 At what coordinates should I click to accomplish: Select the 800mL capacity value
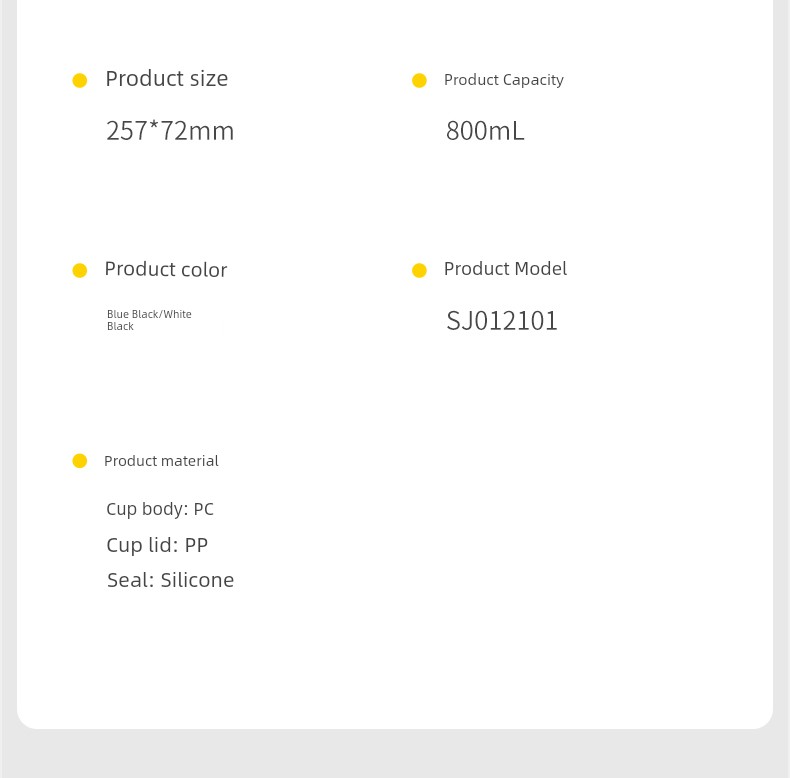point(485,131)
